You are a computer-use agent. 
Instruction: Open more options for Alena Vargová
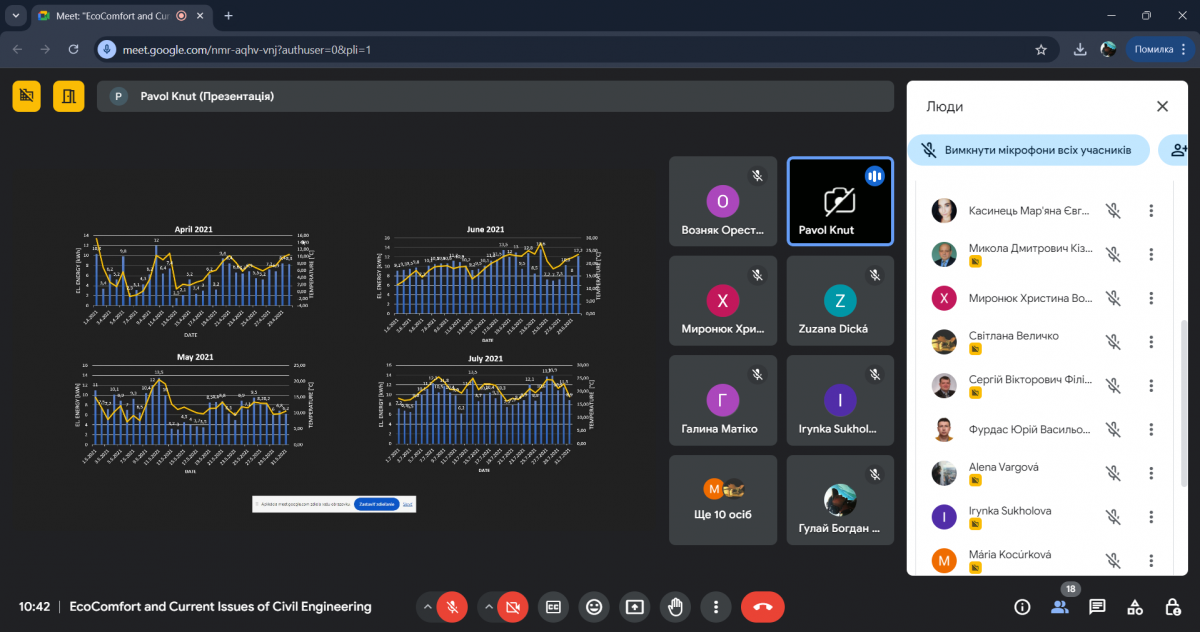pyautogui.click(x=1151, y=473)
